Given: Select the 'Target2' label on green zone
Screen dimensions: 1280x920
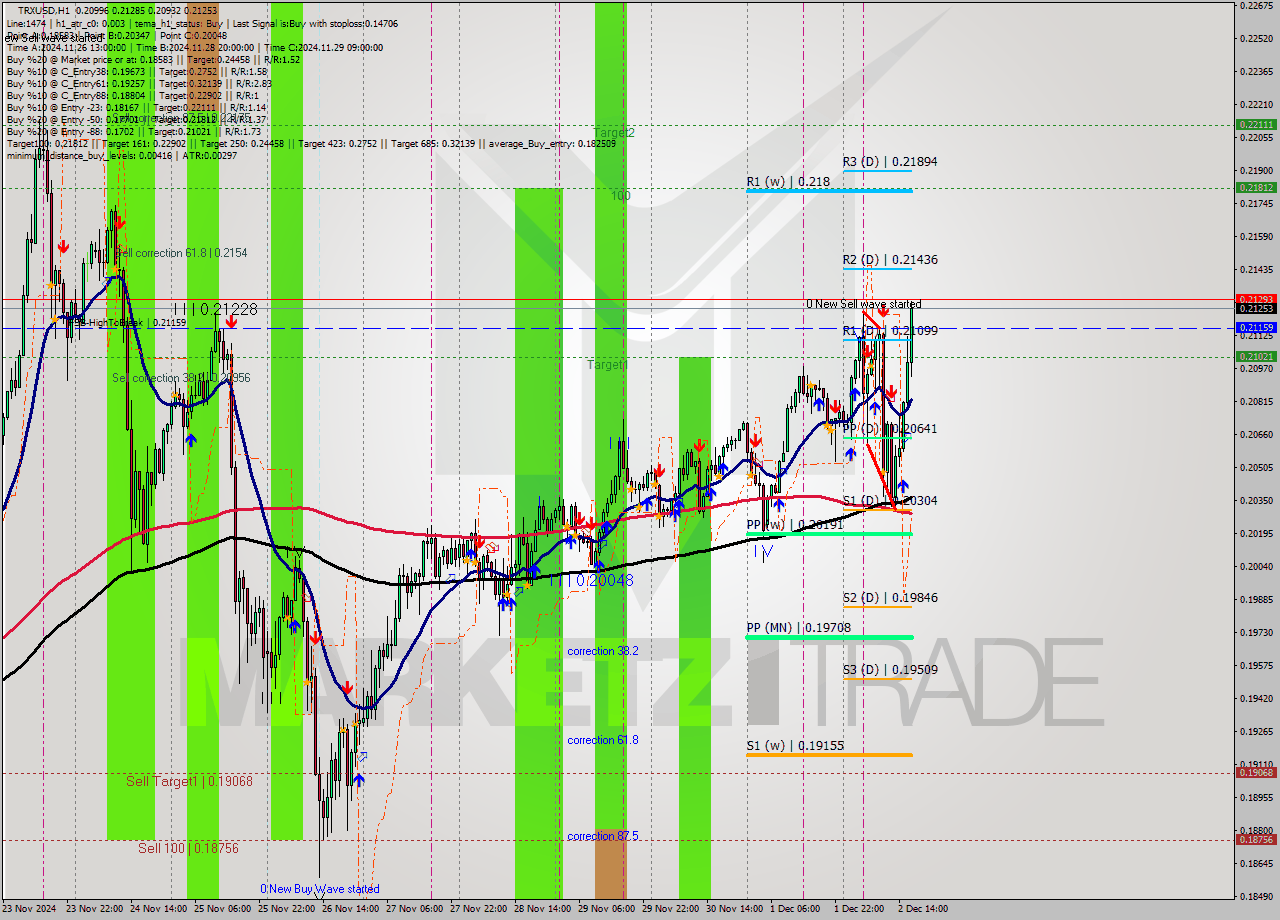Looking at the screenshot, I should [614, 132].
